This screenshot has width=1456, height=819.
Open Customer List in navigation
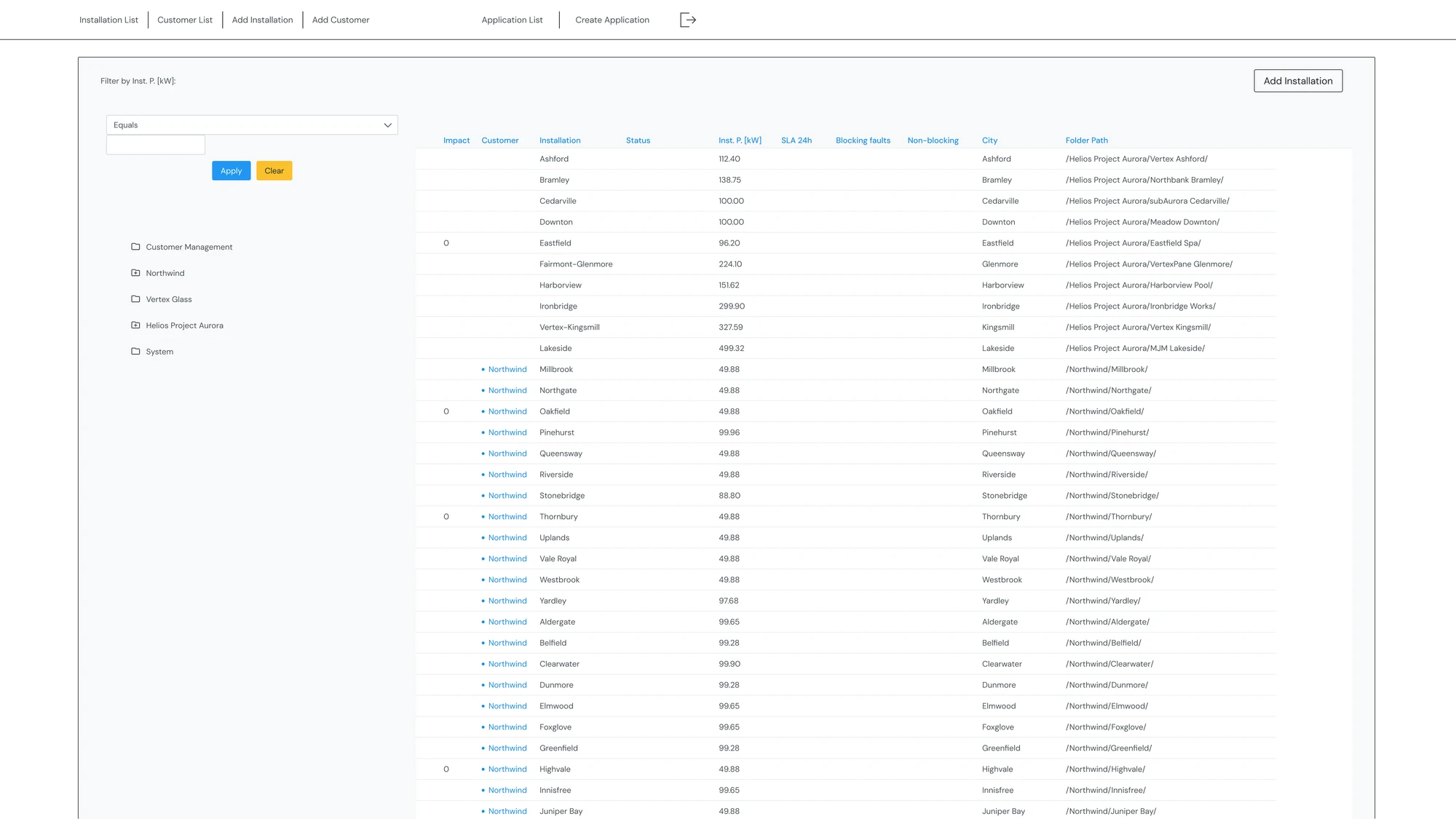pyautogui.click(x=185, y=20)
